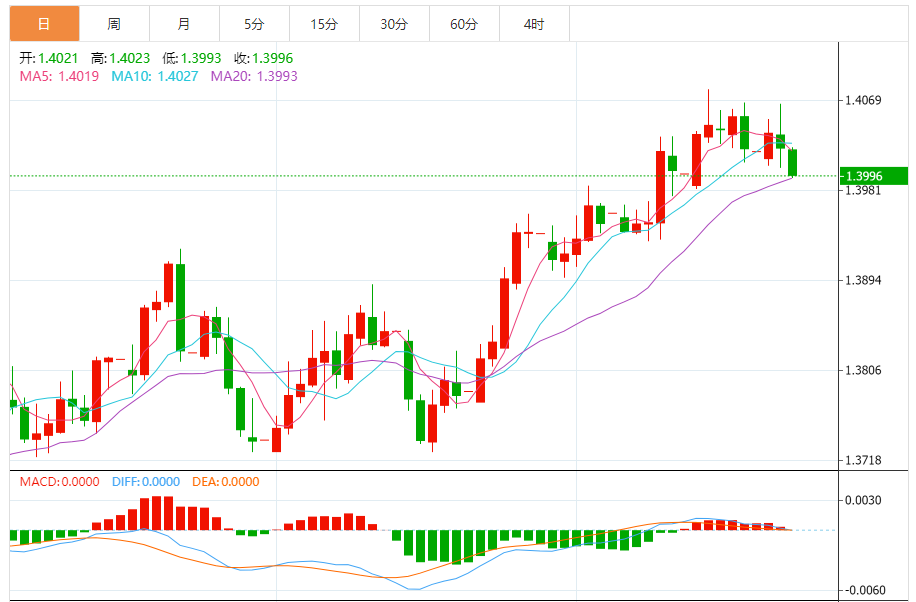Show the 60分 chart interval
This screenshot has width=916, height=602.
pos(464,24)
